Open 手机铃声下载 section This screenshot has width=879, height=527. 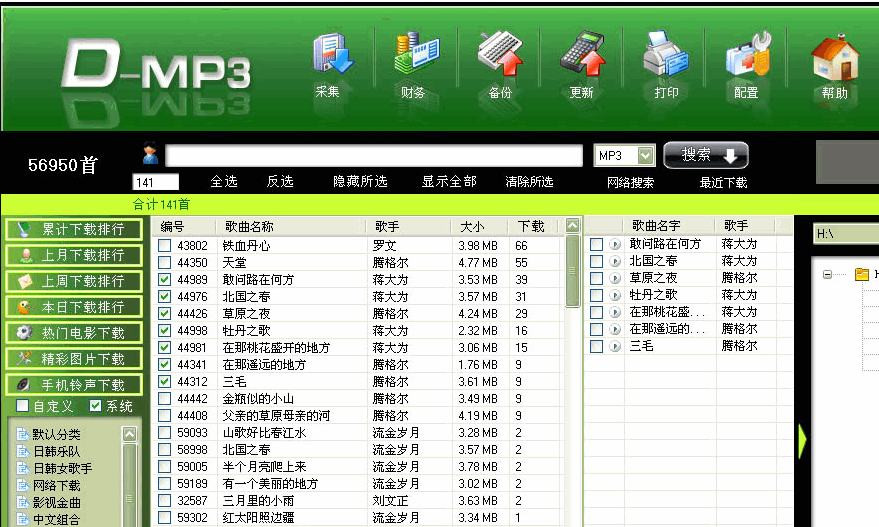click(x=73, y=385)
